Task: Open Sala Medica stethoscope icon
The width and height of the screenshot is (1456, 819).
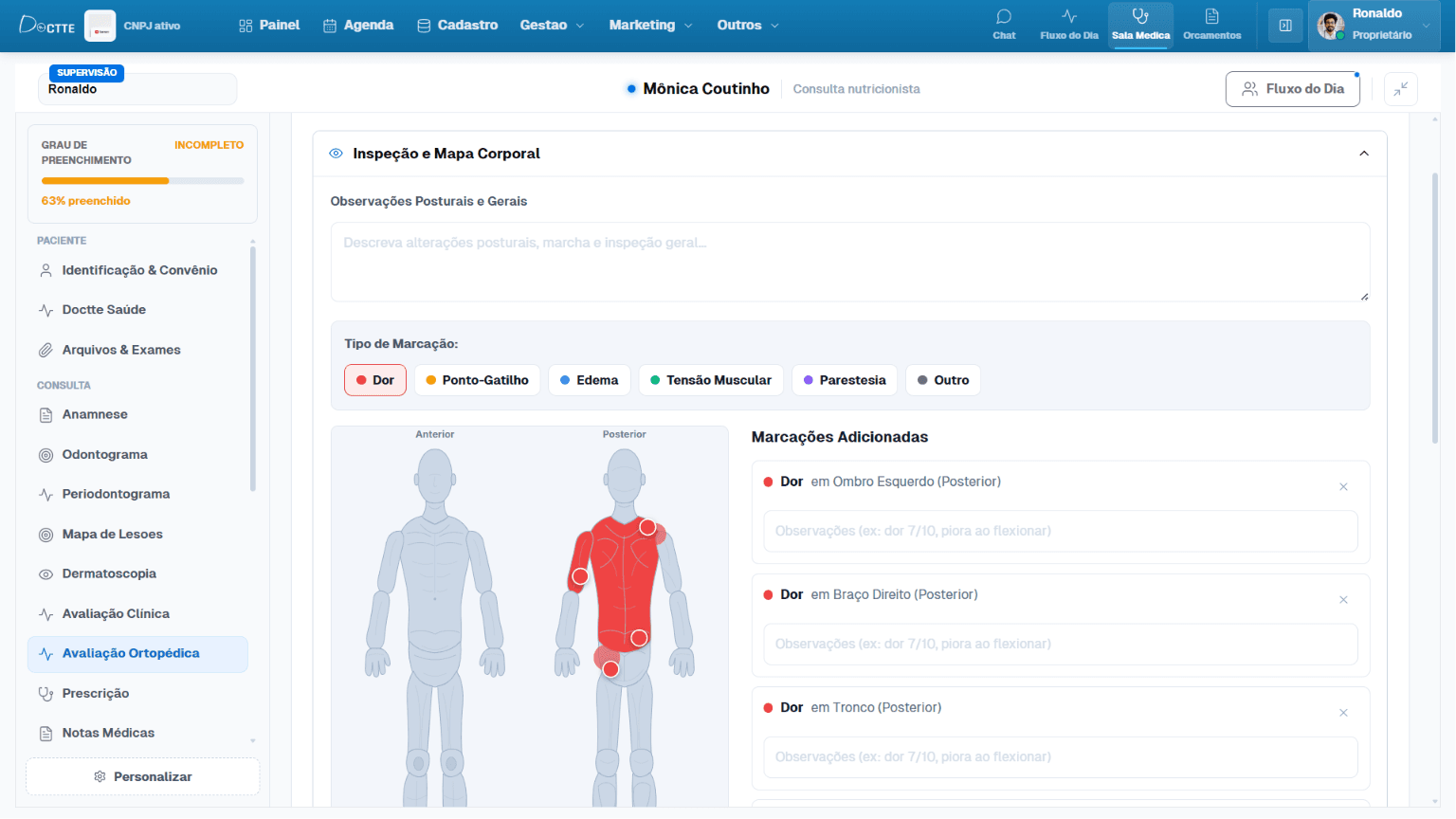Action: (1140, 17)
